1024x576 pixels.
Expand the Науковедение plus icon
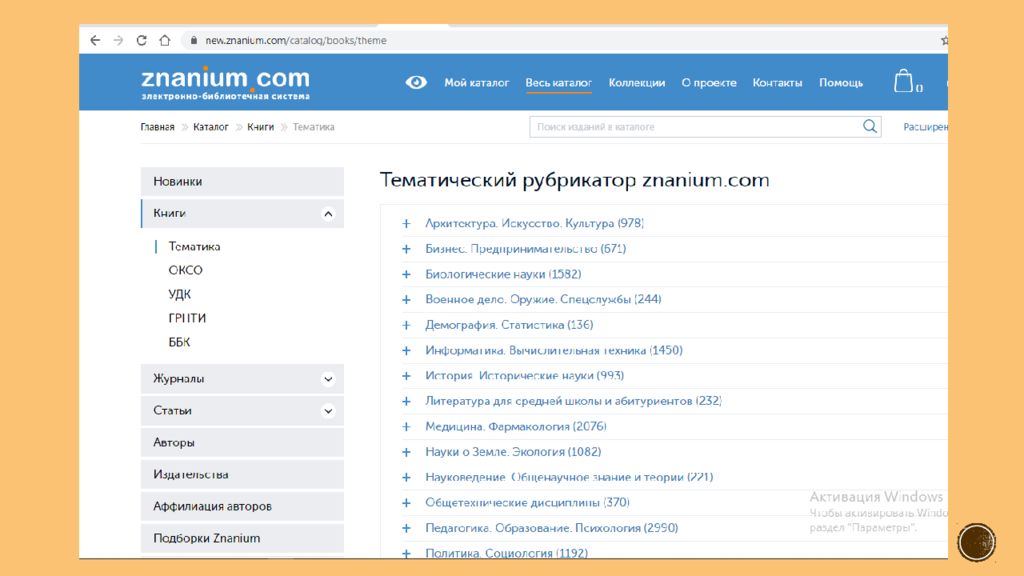coord(406,477)
